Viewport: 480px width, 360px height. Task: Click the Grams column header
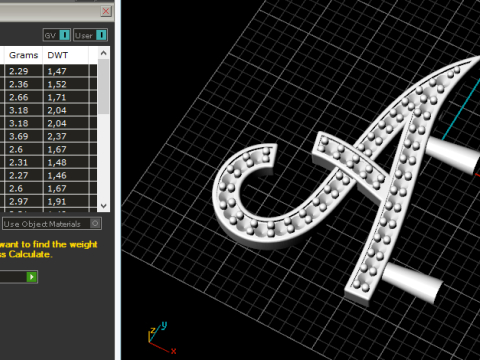pyautogui.click(x=23, y=55)
